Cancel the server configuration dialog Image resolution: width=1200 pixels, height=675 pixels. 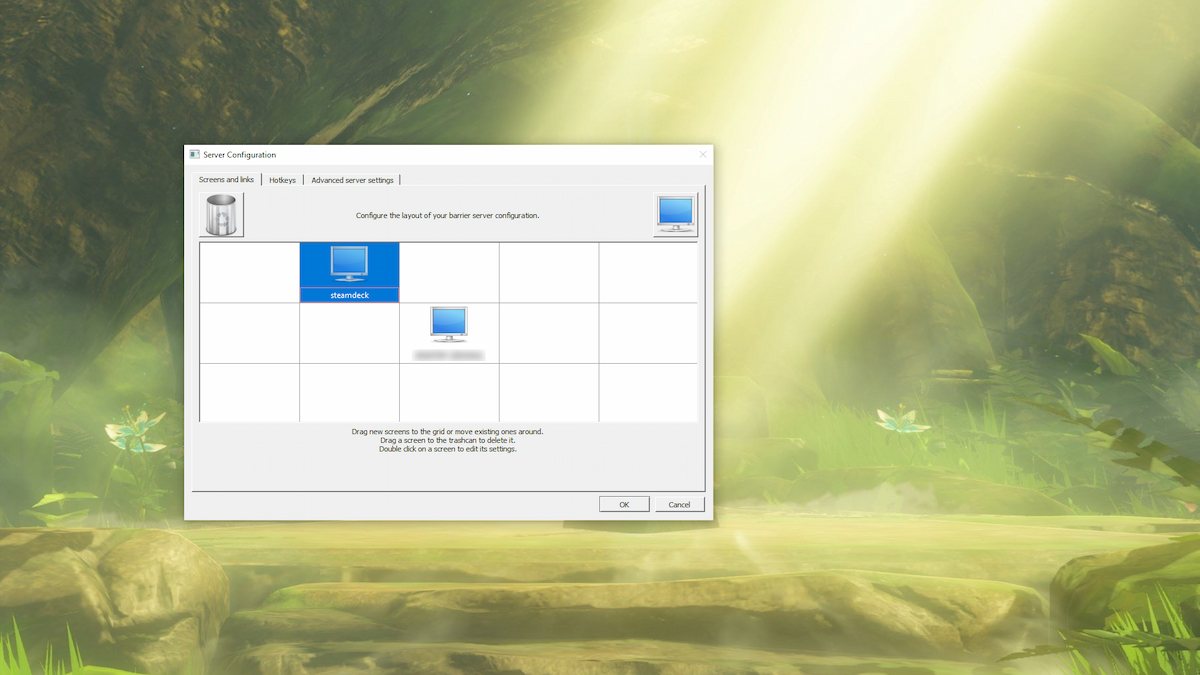[x=679, y=504]
